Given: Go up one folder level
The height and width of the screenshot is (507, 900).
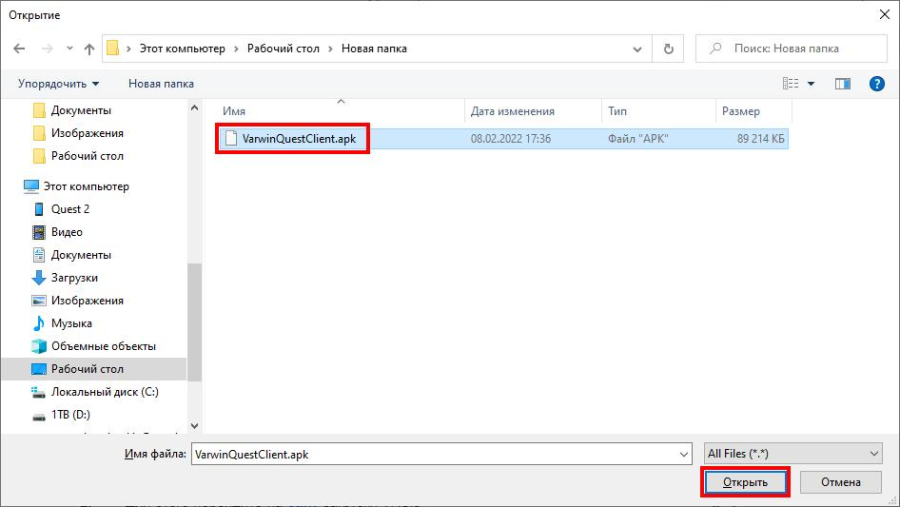Looking at the screenshot, I should point(89,48).
